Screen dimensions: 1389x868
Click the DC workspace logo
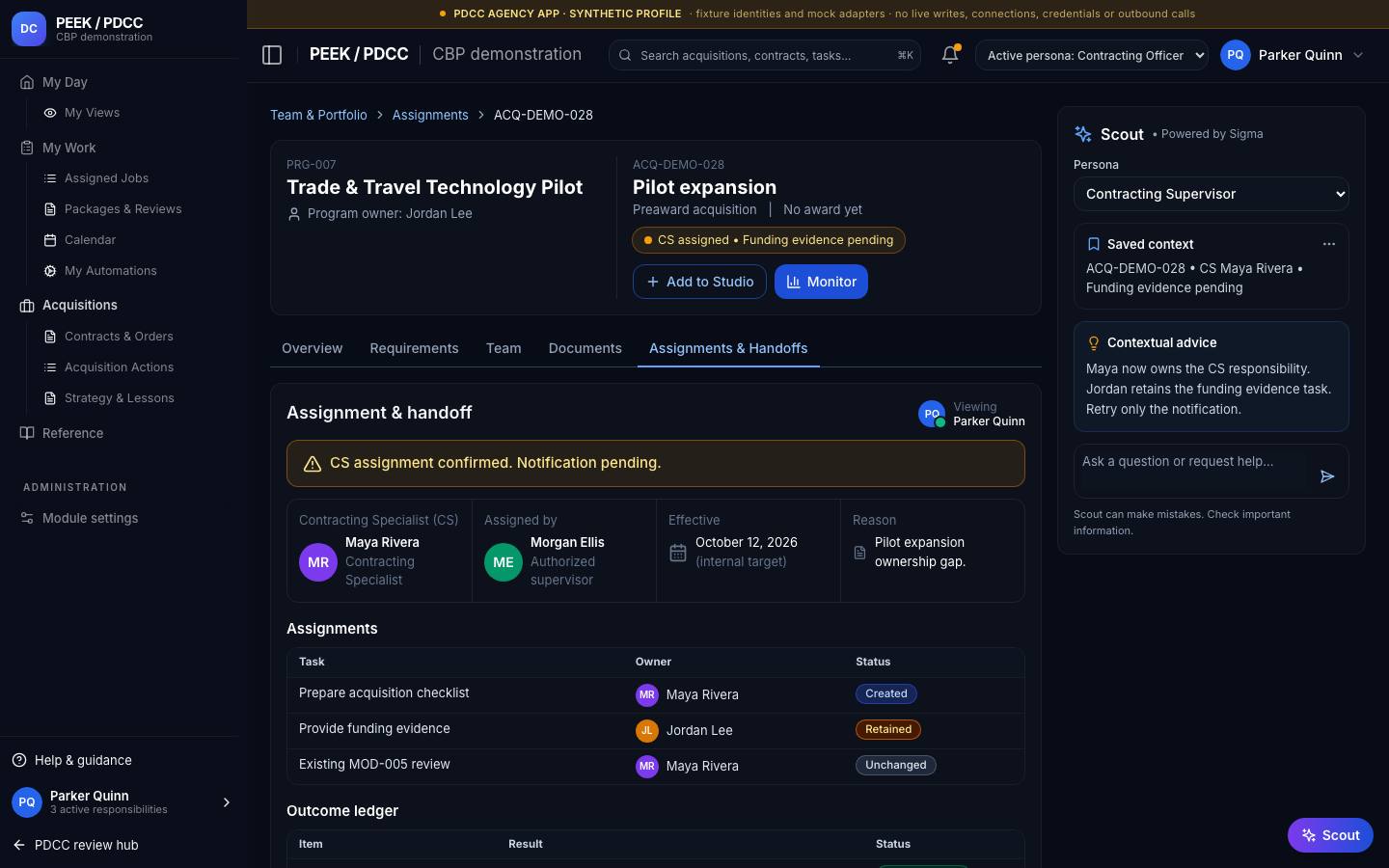(29, 29)
